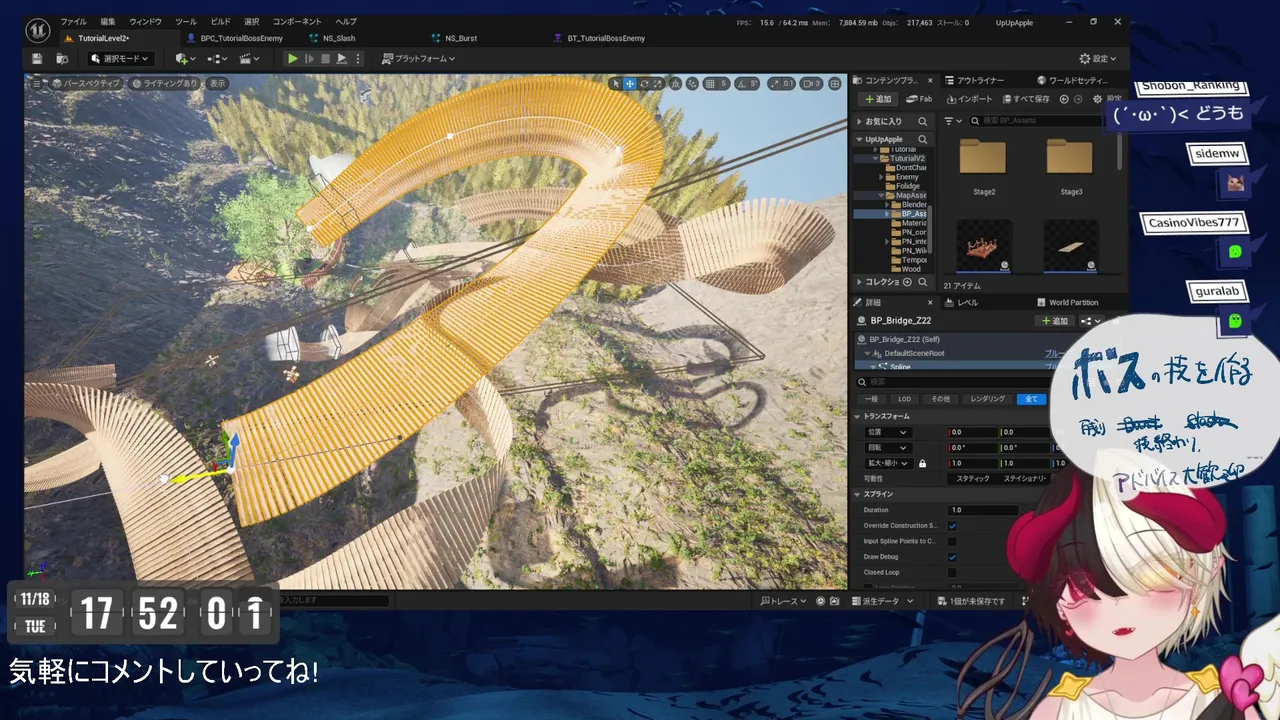Image resolution: width=1280 pixels, height=720 pixels.
Task: Open the ファイル menu
Action: [73, 21]
